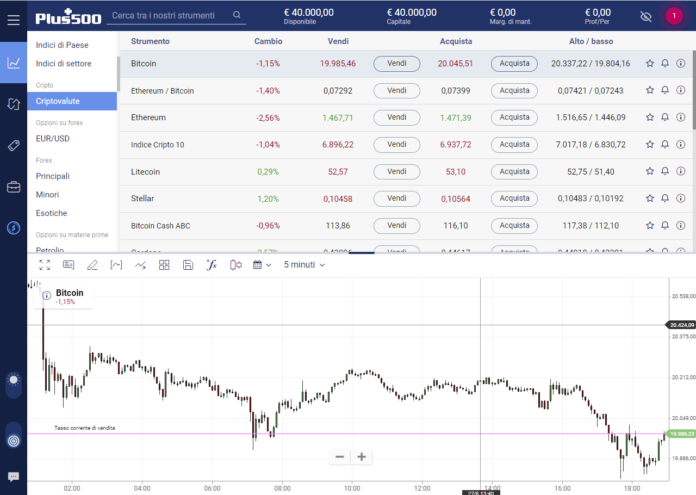Set alert bell for Indice Cripto 10
Image resolution: width=696 pixels, height=495 pixels.
(x=665, y=144)
